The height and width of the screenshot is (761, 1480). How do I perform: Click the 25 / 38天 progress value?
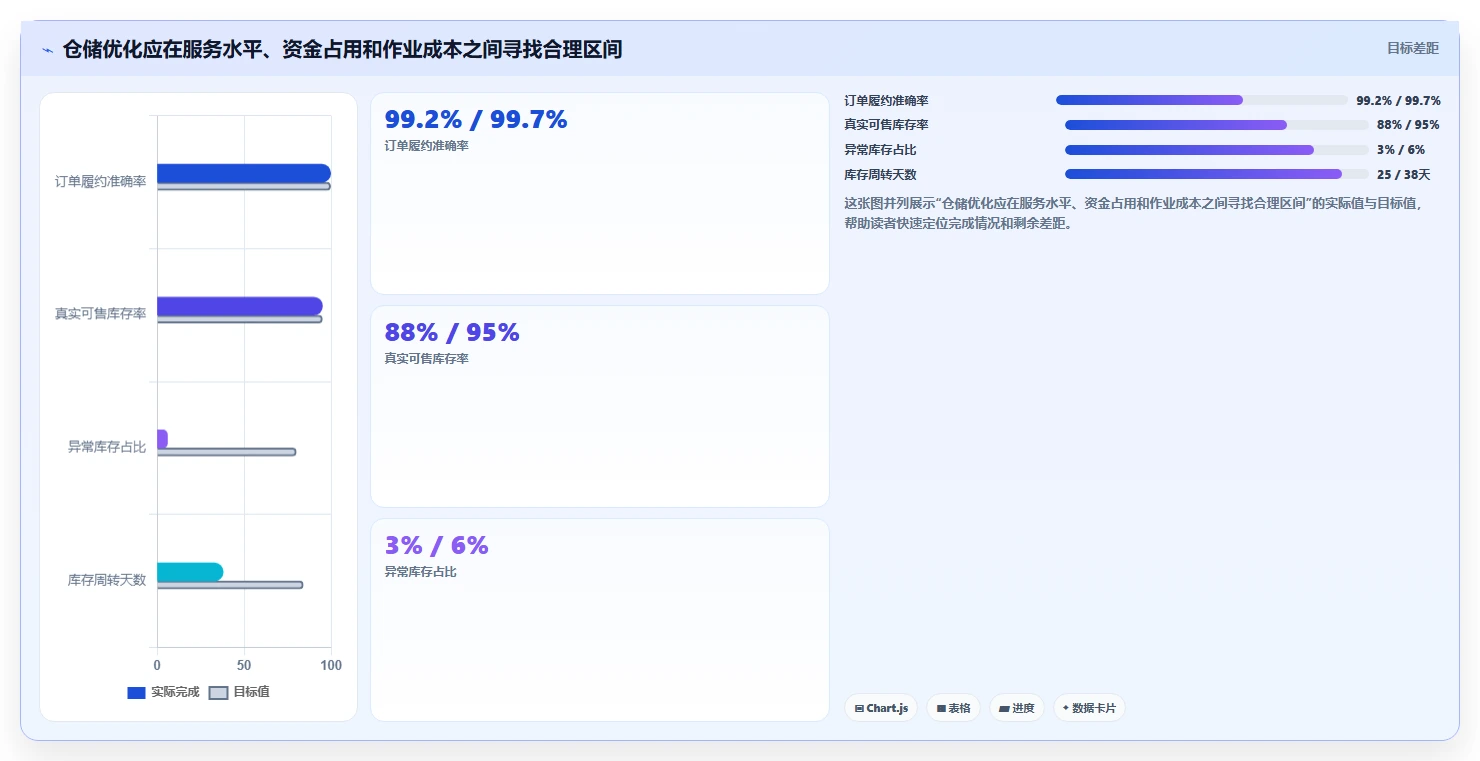coord(1404,175)
